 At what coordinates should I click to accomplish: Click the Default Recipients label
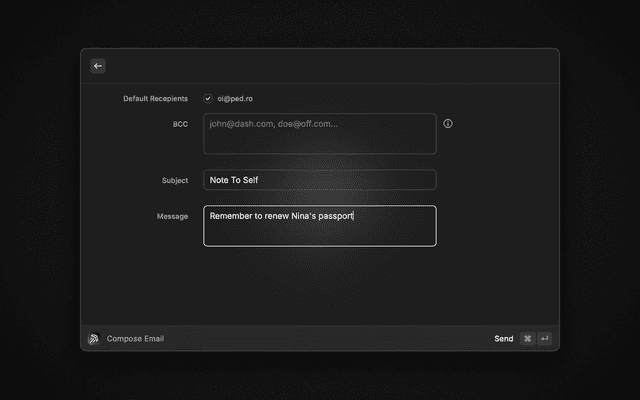(x=155, y=99)
